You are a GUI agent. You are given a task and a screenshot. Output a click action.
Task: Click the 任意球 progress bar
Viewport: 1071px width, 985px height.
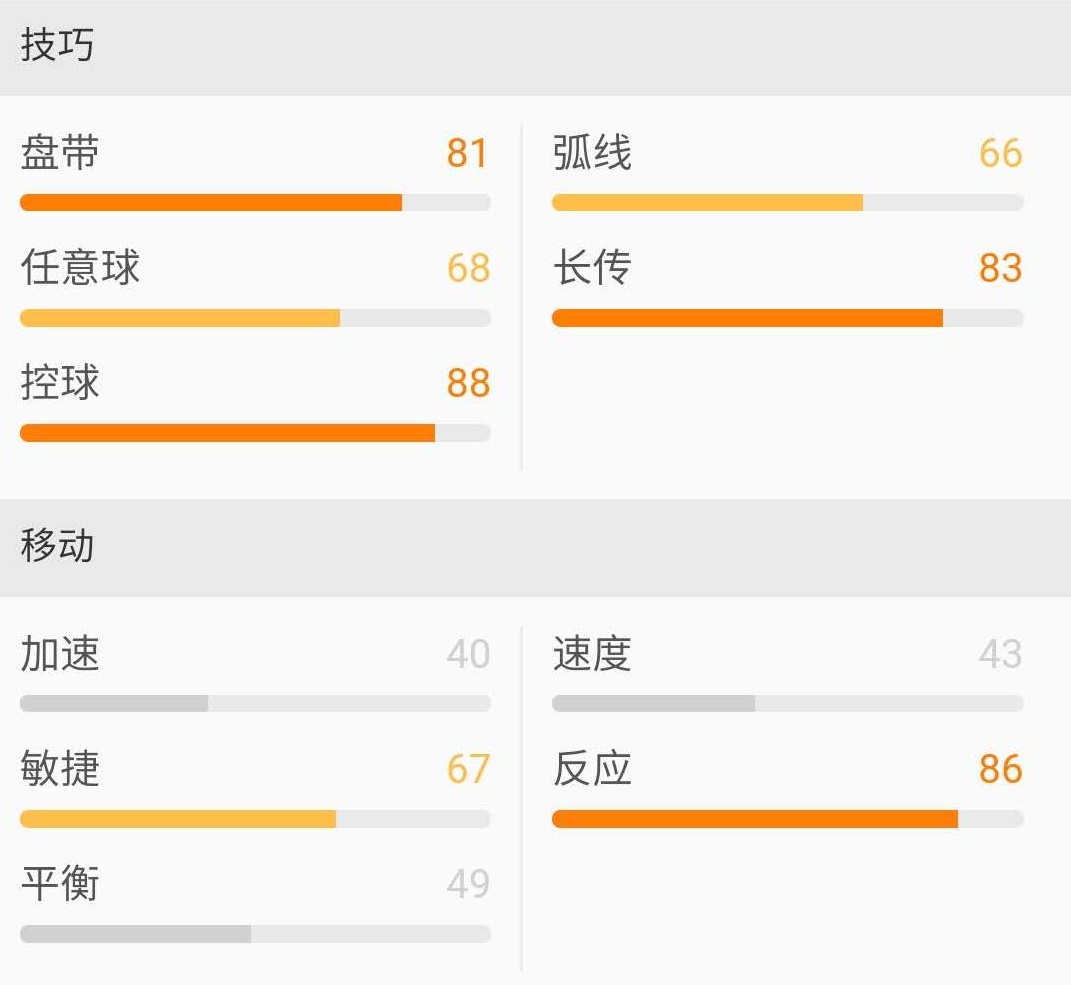coord(255,318)
